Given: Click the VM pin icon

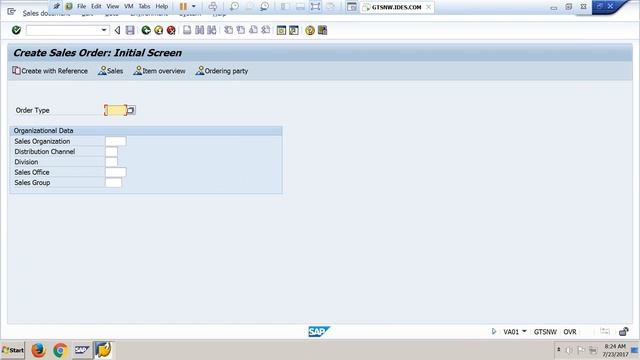Looking at the screenshot, I should [x=56, y=6].
